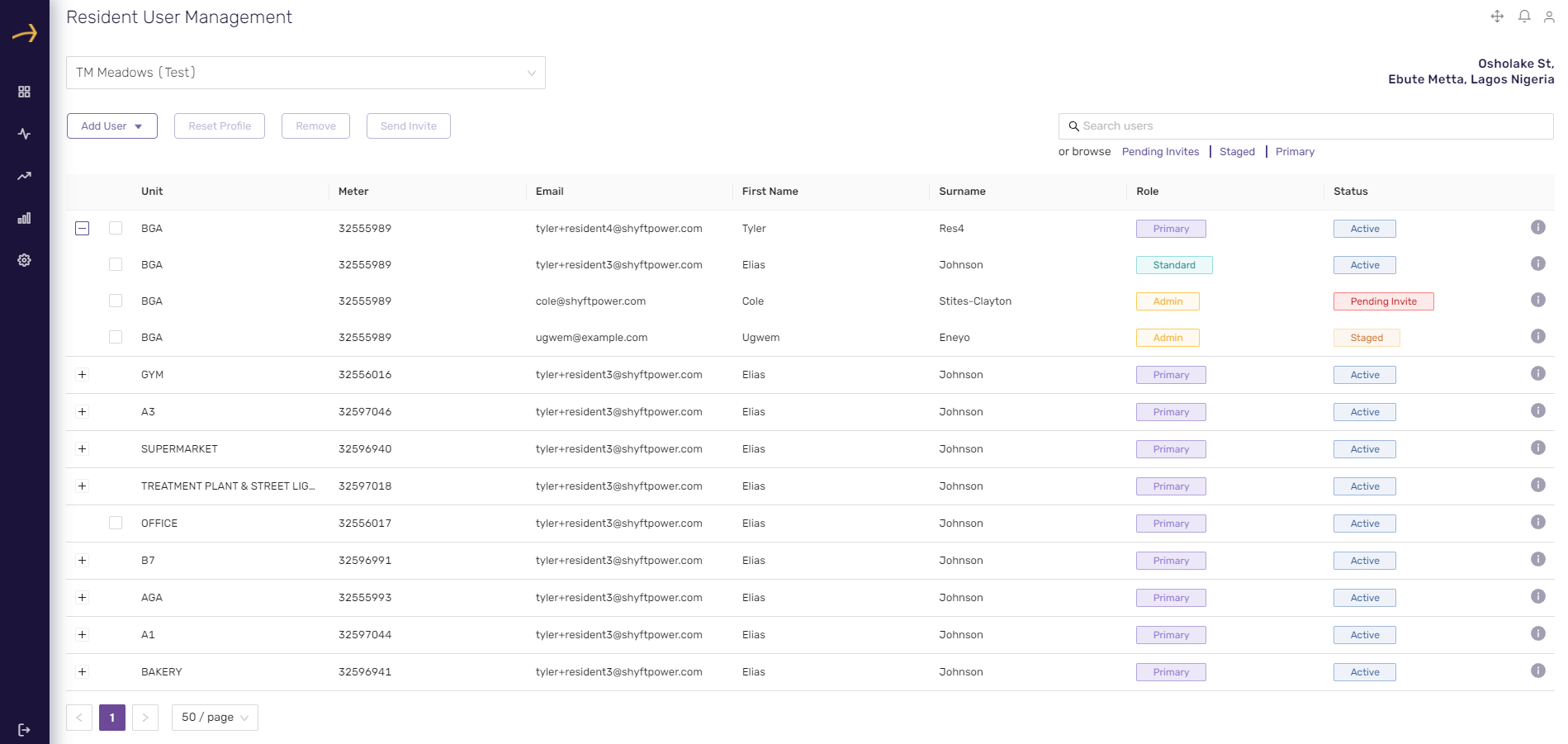The height and width of the screenshot is (744, 1568).
Task: Click info icon for Standard role BGA row
Action: click(1538, 263)
